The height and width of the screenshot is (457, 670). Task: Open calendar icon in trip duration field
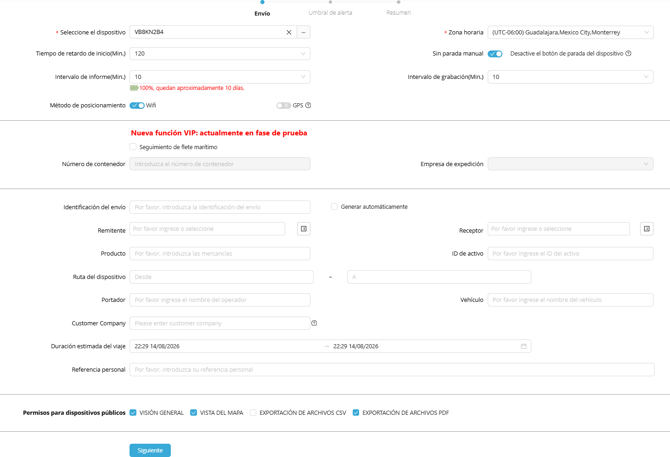point(523,346)
